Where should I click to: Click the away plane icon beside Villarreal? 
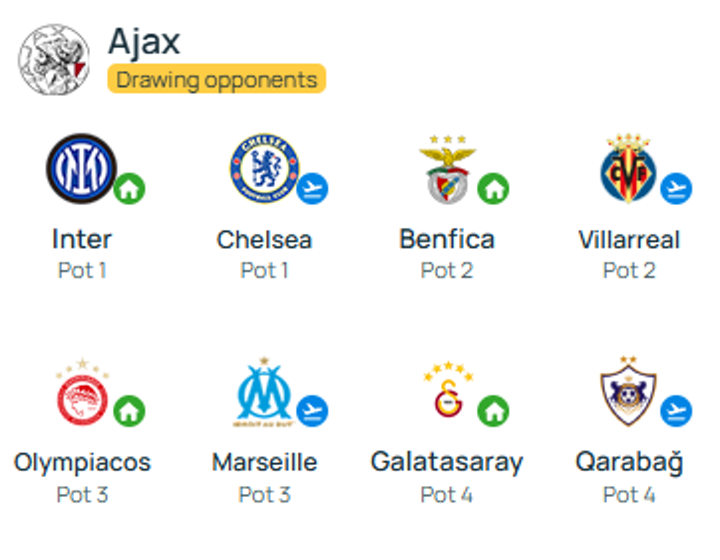coord(677,187)
